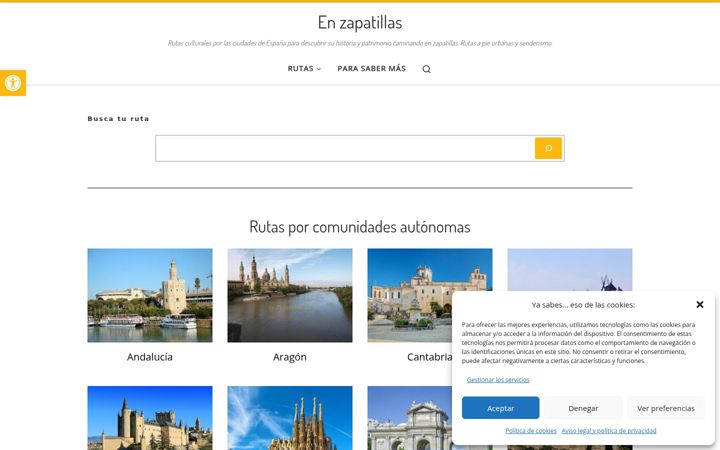
Task: Click the header search magnifier icon
Action: 427,69
